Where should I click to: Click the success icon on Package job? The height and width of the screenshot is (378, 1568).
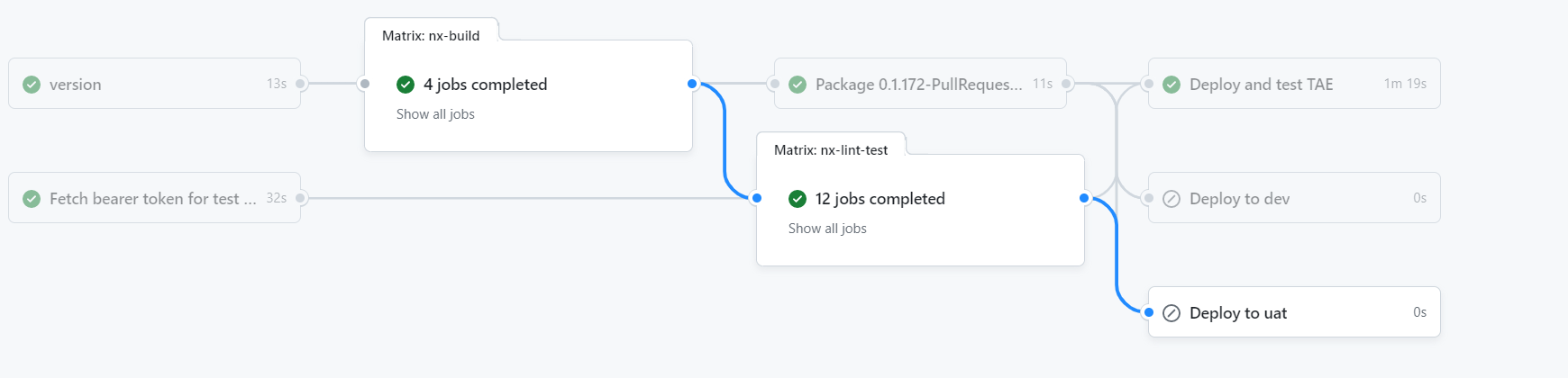(798, 84)
